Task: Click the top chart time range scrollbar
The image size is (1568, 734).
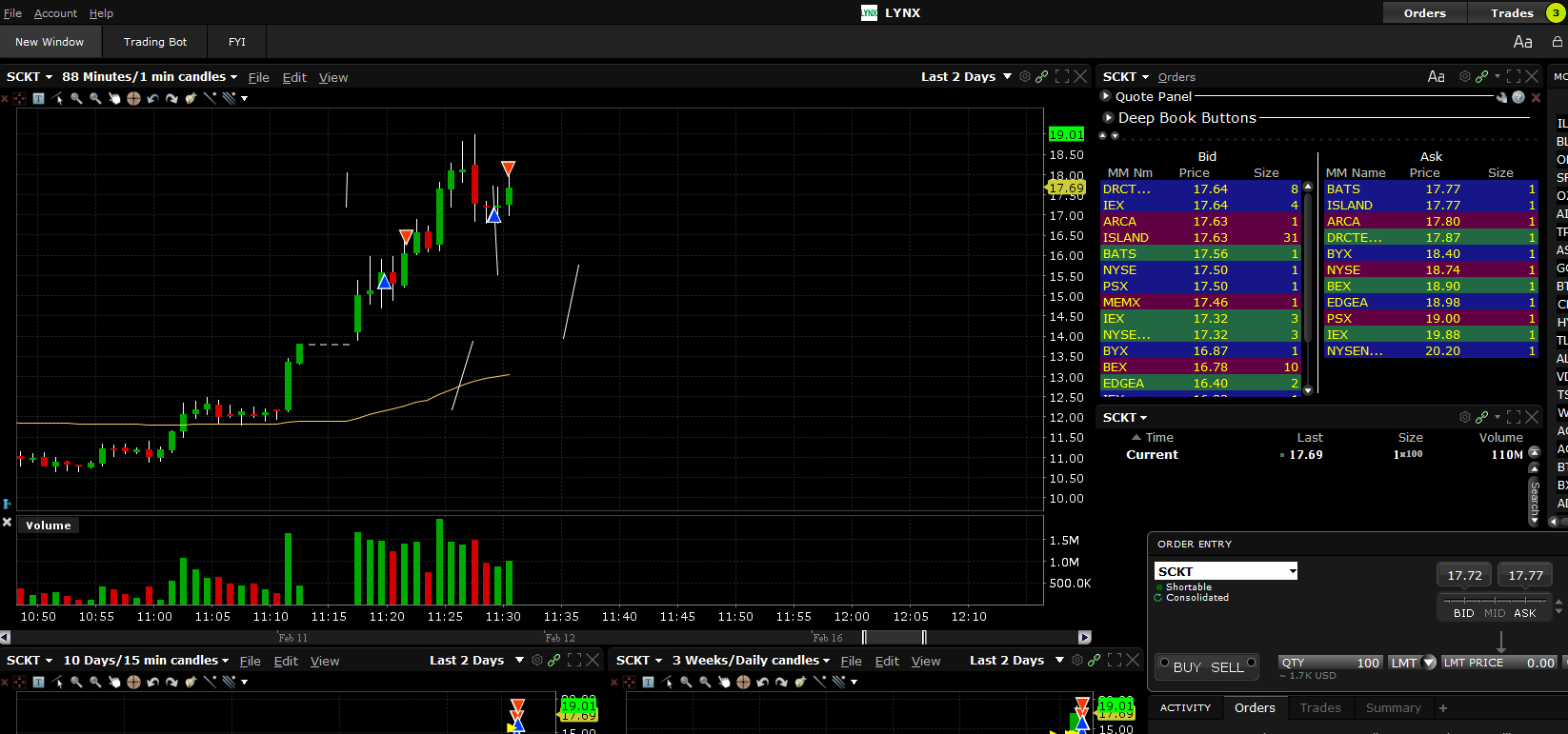Action: [545, 637]
